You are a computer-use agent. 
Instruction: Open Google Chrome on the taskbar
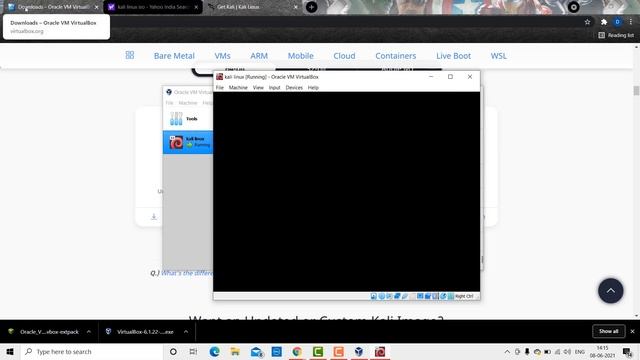tap(297, 351)
